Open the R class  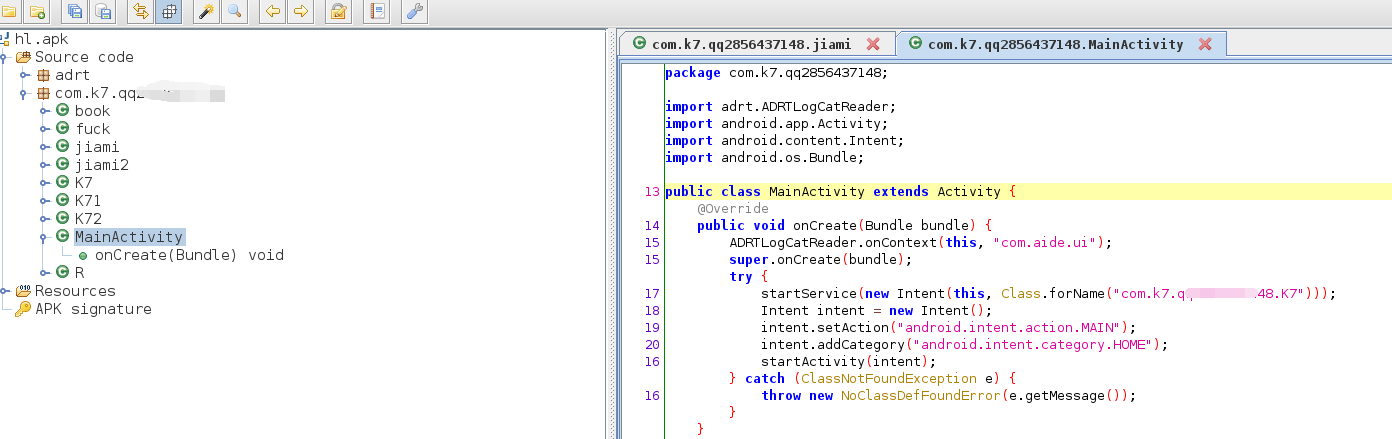tap(79, 273)
